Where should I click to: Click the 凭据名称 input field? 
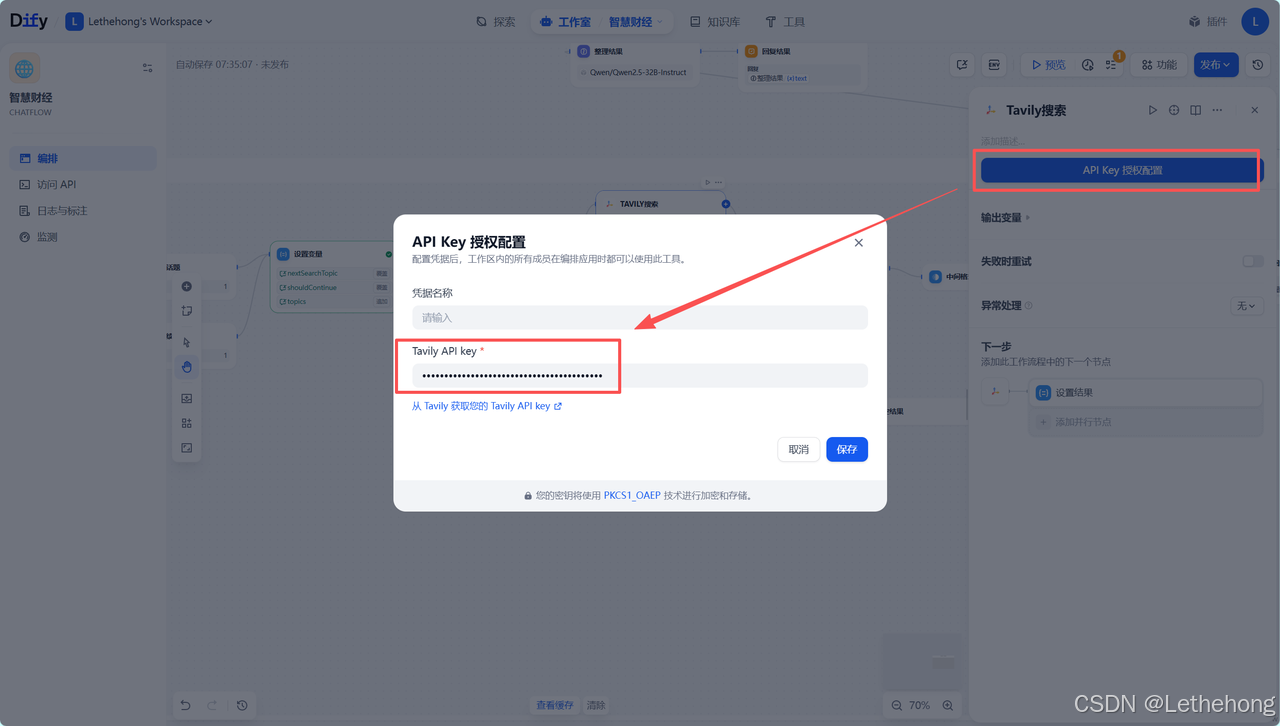click(x=640, y=317)
